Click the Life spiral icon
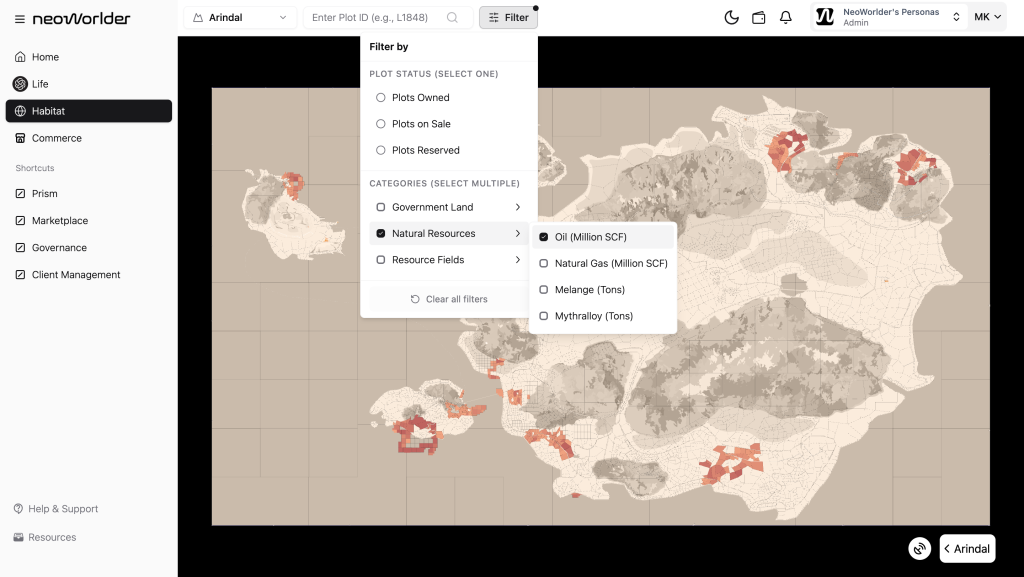Image resolution: width=1024 pixels, height=577 pixels. (x=20, y=84)
